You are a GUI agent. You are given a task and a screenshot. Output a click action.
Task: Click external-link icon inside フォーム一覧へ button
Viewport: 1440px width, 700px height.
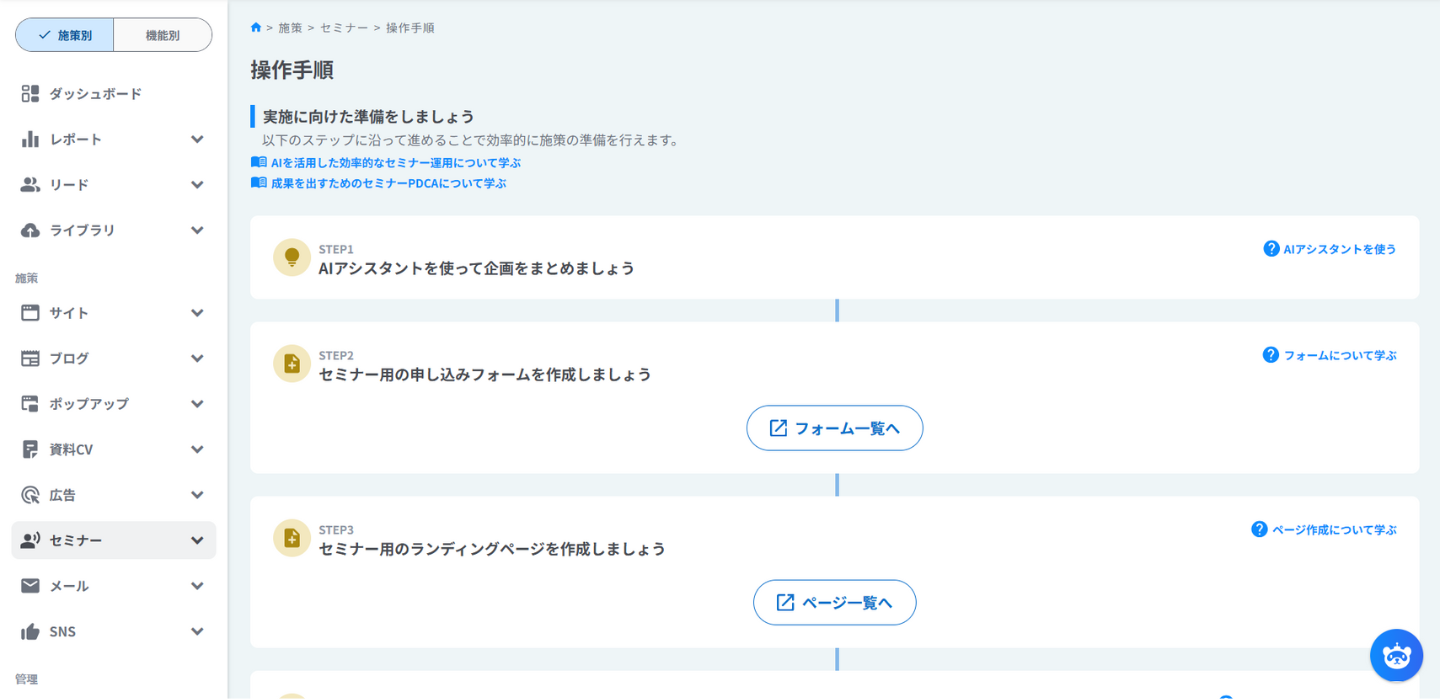(x=778, y=428)
